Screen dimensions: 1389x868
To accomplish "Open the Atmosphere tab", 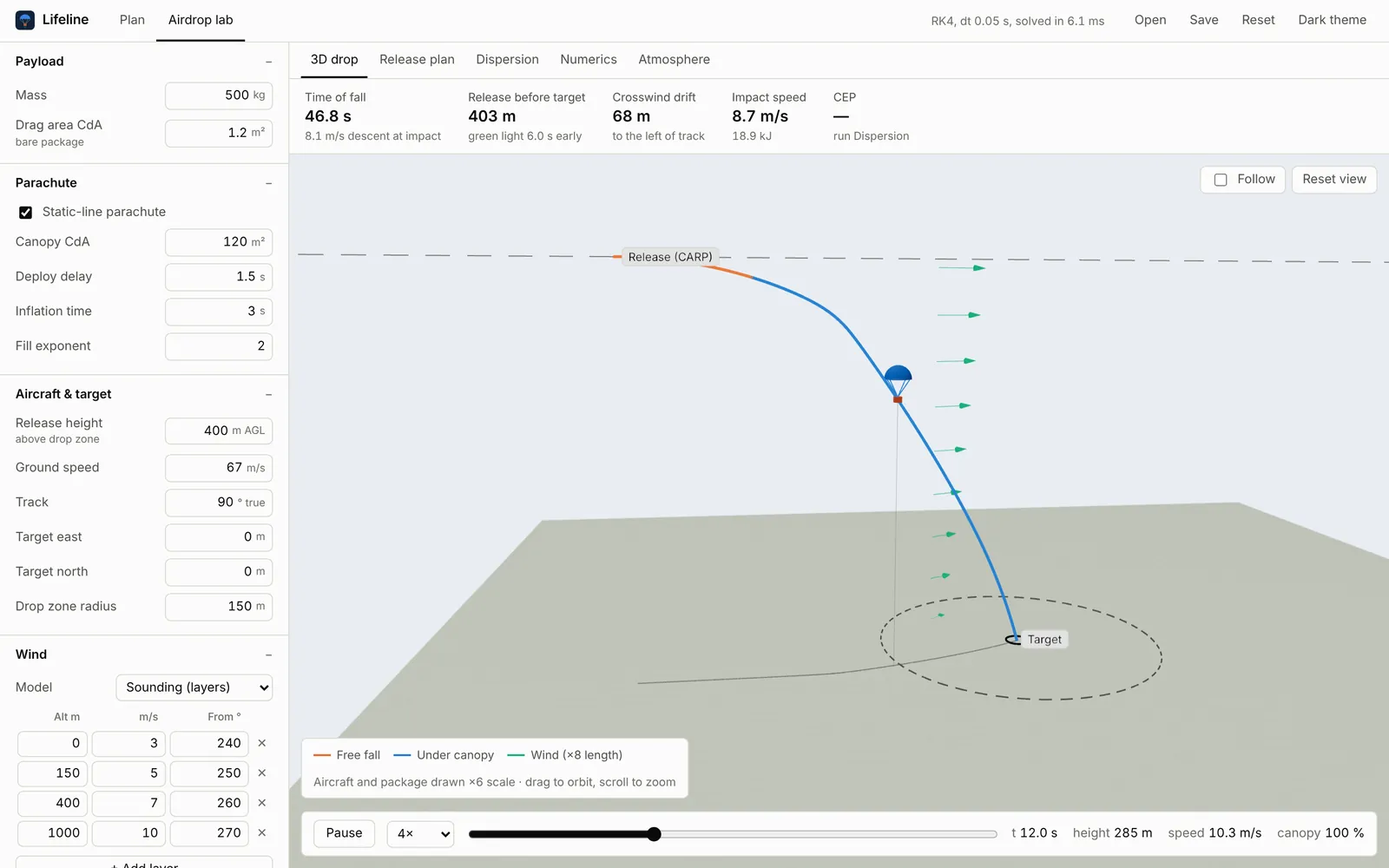I will coord(675,60).
